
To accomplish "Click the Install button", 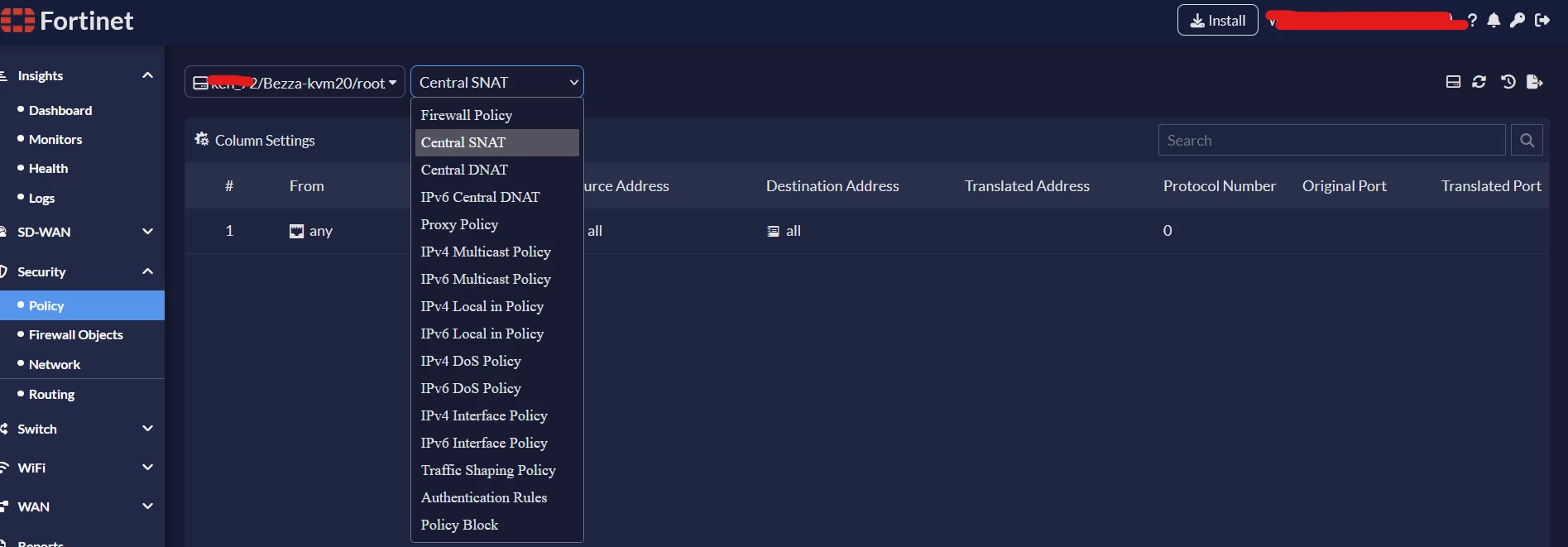I will tap(1217, 21).
